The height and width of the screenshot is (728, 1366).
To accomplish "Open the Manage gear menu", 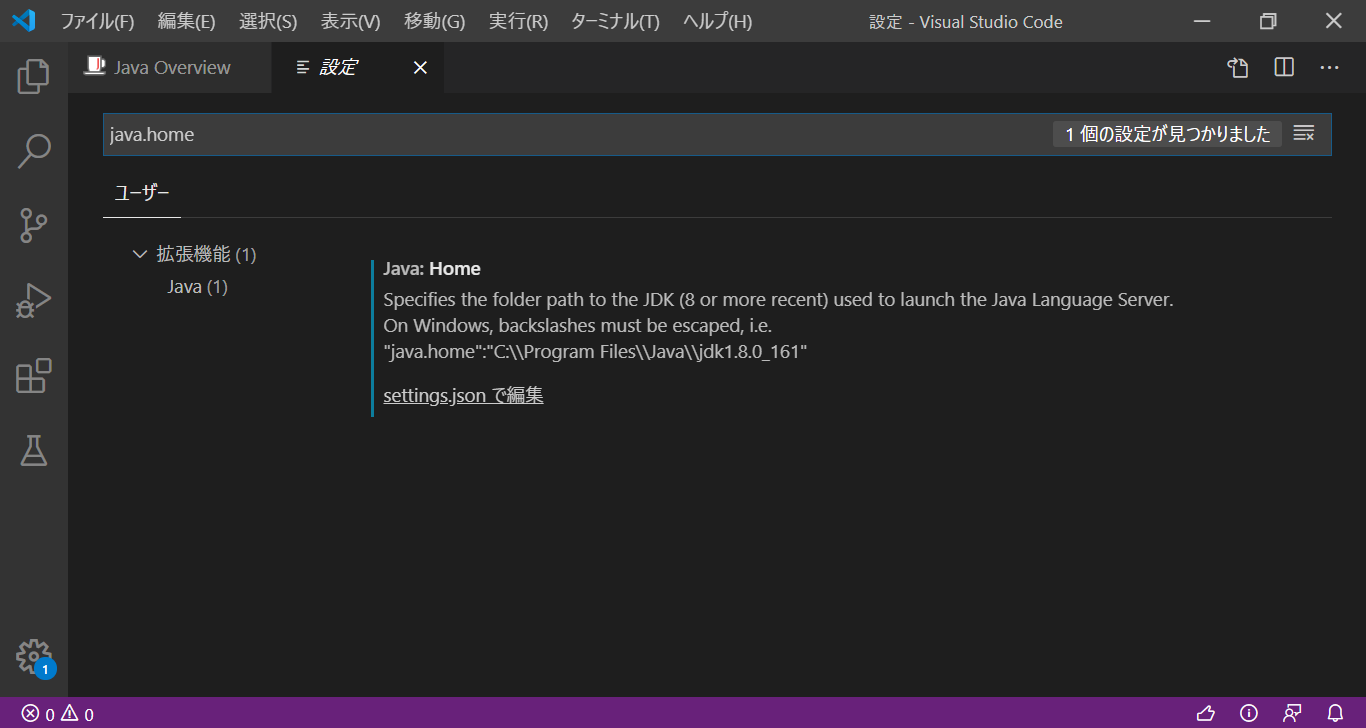I will tap(34, 657).
